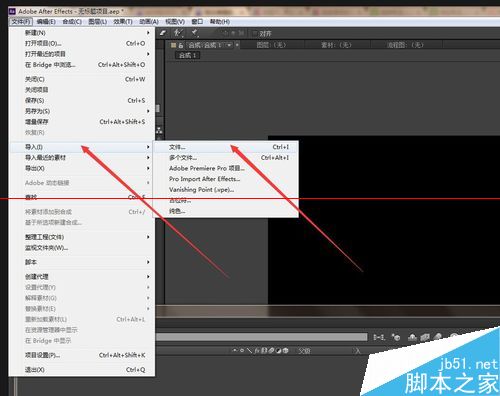Expand the 脚本 submenu
The width and height of the screenshot is (500, 396).
tap(82, 262)
